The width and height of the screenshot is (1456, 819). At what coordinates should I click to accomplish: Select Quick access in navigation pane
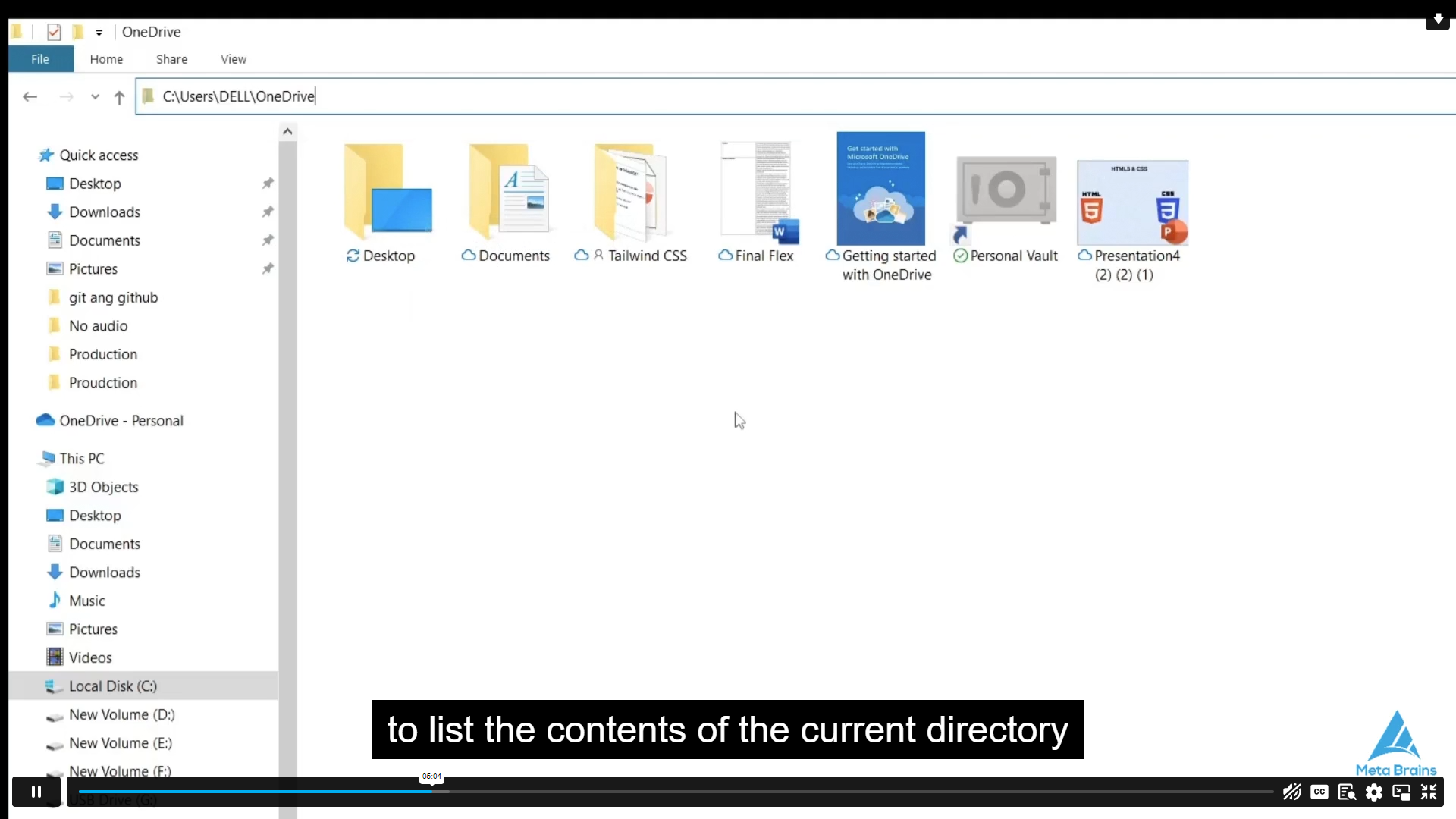point(89,155)
